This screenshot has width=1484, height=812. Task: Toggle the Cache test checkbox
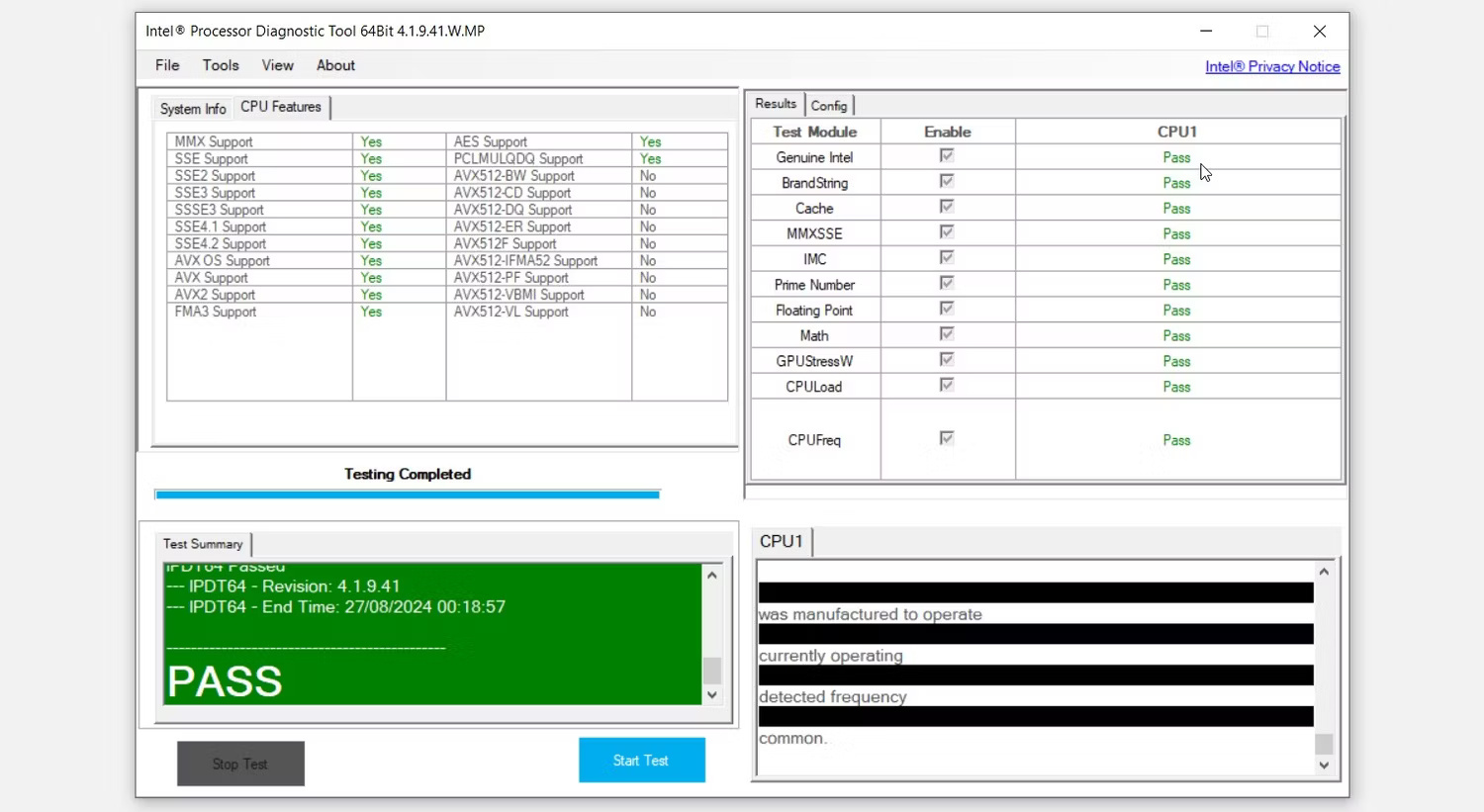tap(947, 208)
